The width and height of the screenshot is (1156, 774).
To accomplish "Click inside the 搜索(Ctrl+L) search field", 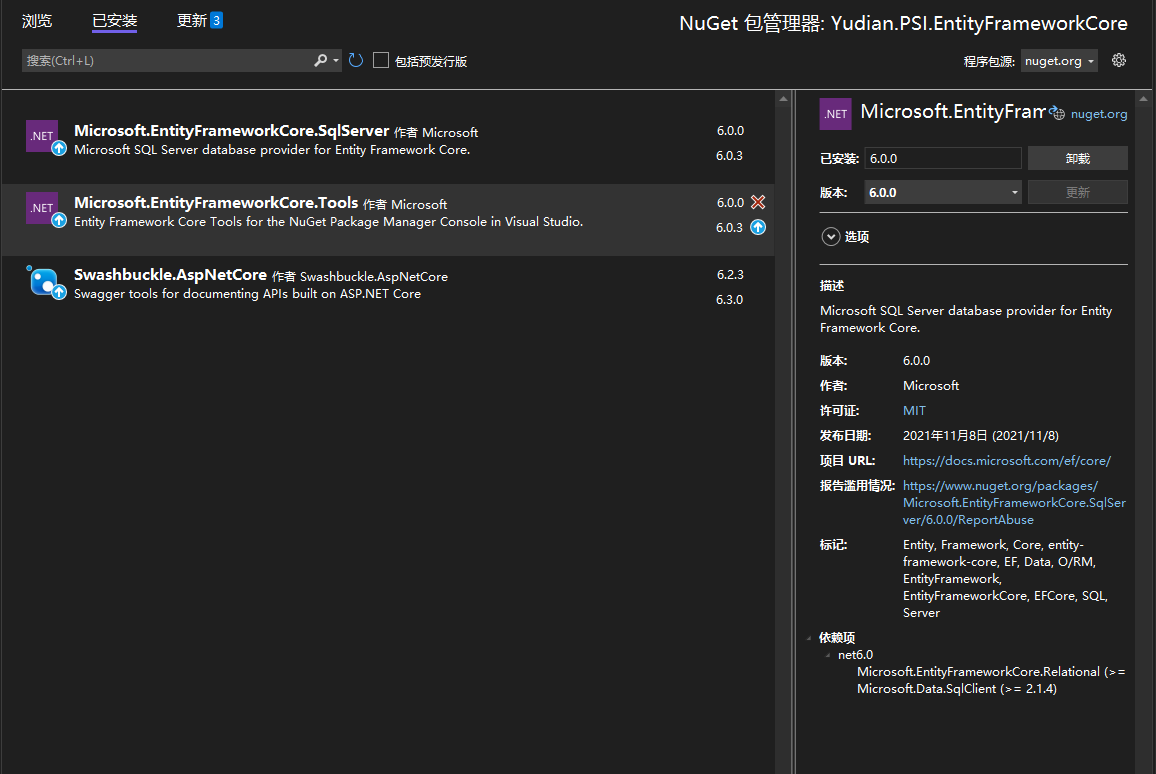I will tap(160, 60).
